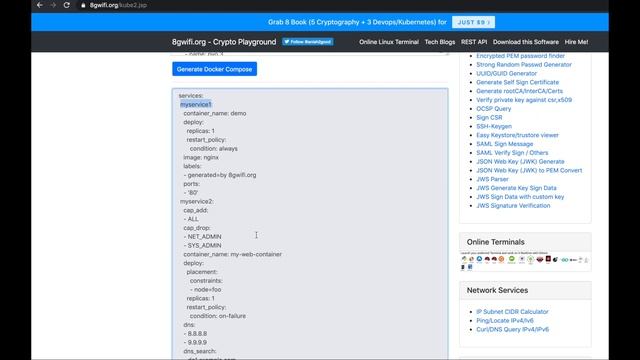Screen dimensions: 640x360
Task: Click '- SYS_ADMIN' line in output
Action: click(x=202, y=245)
